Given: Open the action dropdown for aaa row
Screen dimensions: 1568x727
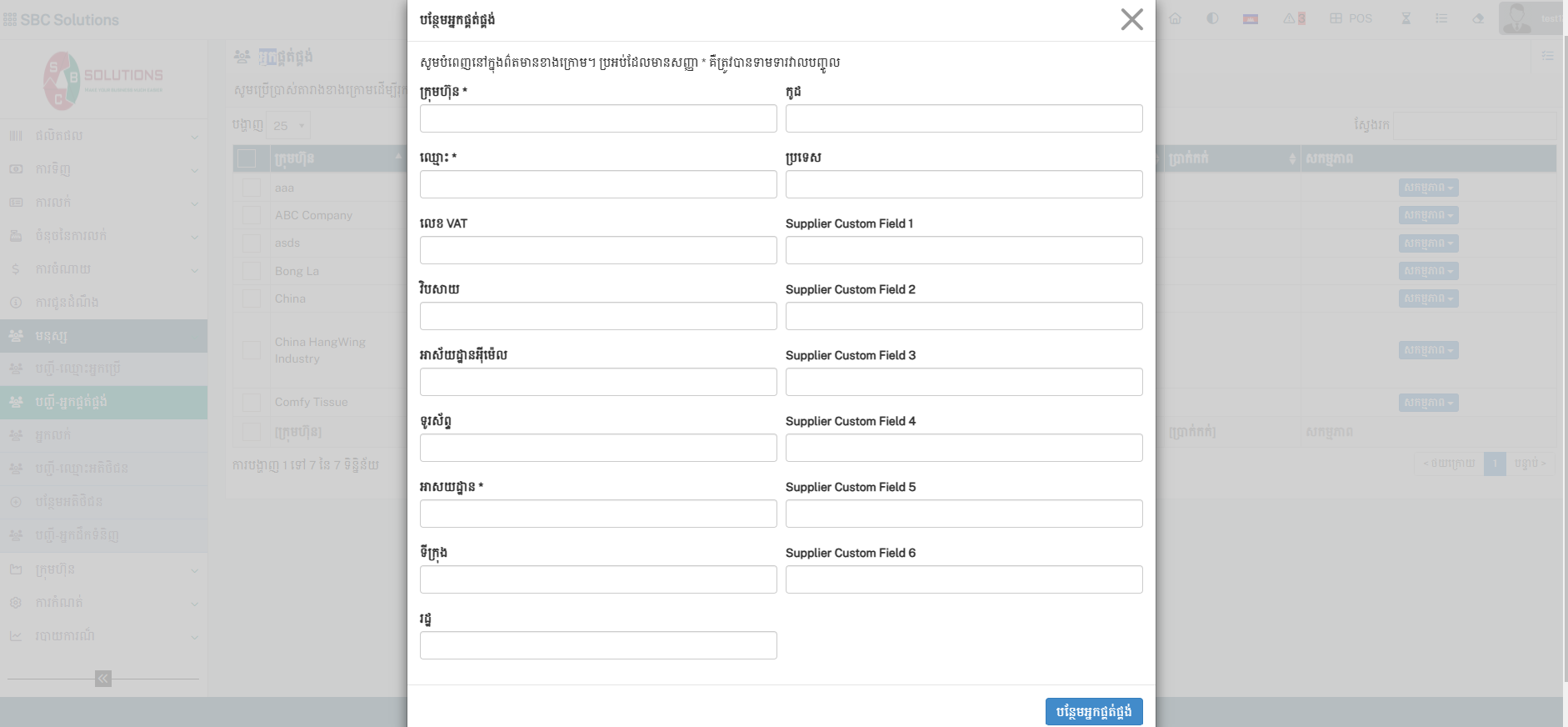Looking at the screenshot, I should coord(1428,188).
